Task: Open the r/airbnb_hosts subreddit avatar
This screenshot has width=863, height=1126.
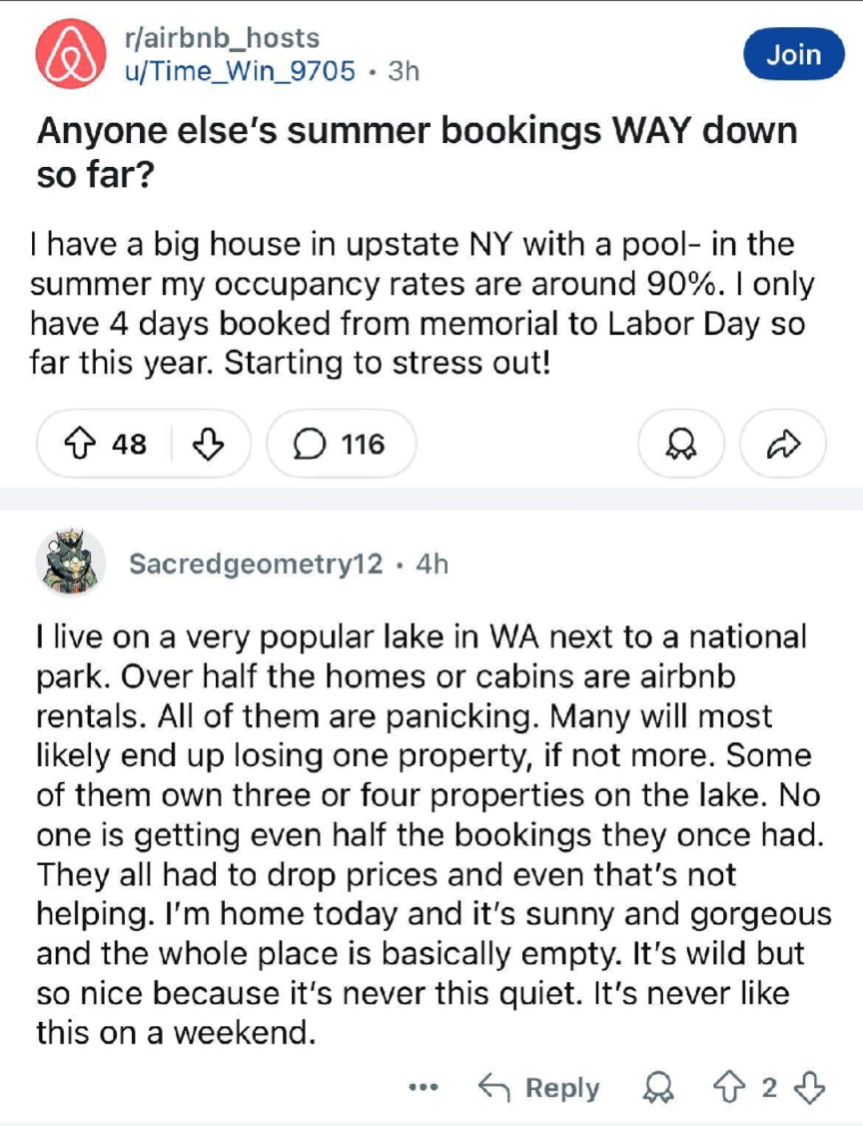Action: (x=67, y=54)
